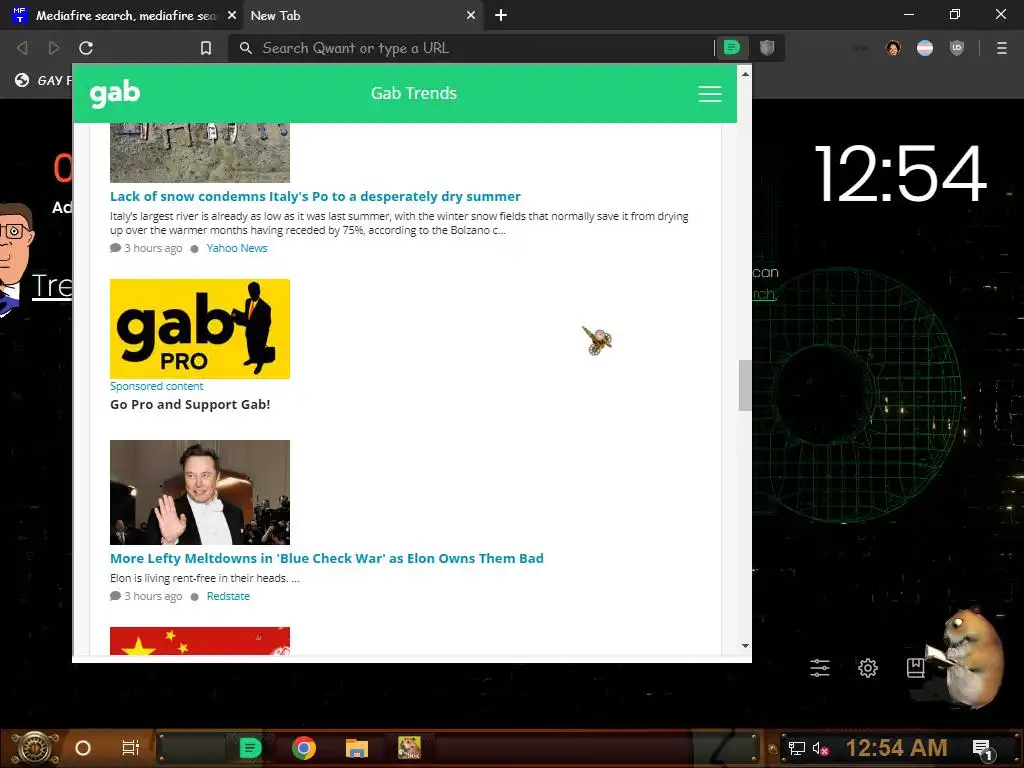This screenshot has width=1024, height=768.
Task: Open the Redstate source link
Action: pos(228,596)
